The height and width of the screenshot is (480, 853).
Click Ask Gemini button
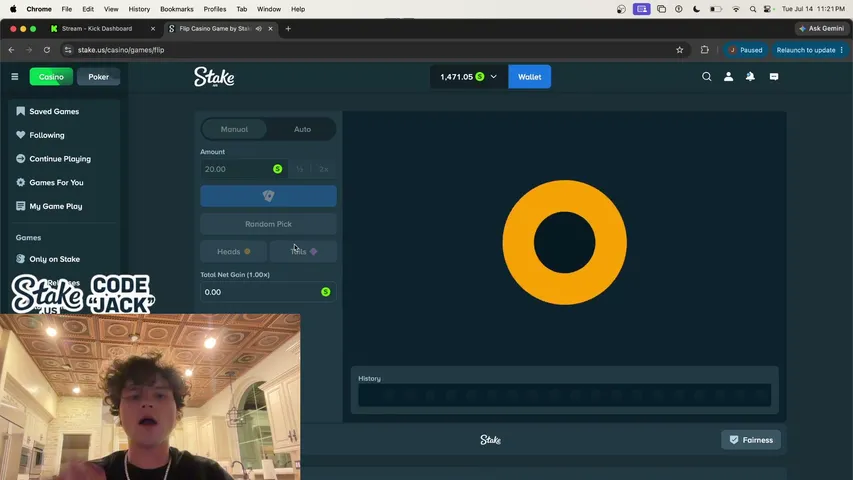coord(821,29)
